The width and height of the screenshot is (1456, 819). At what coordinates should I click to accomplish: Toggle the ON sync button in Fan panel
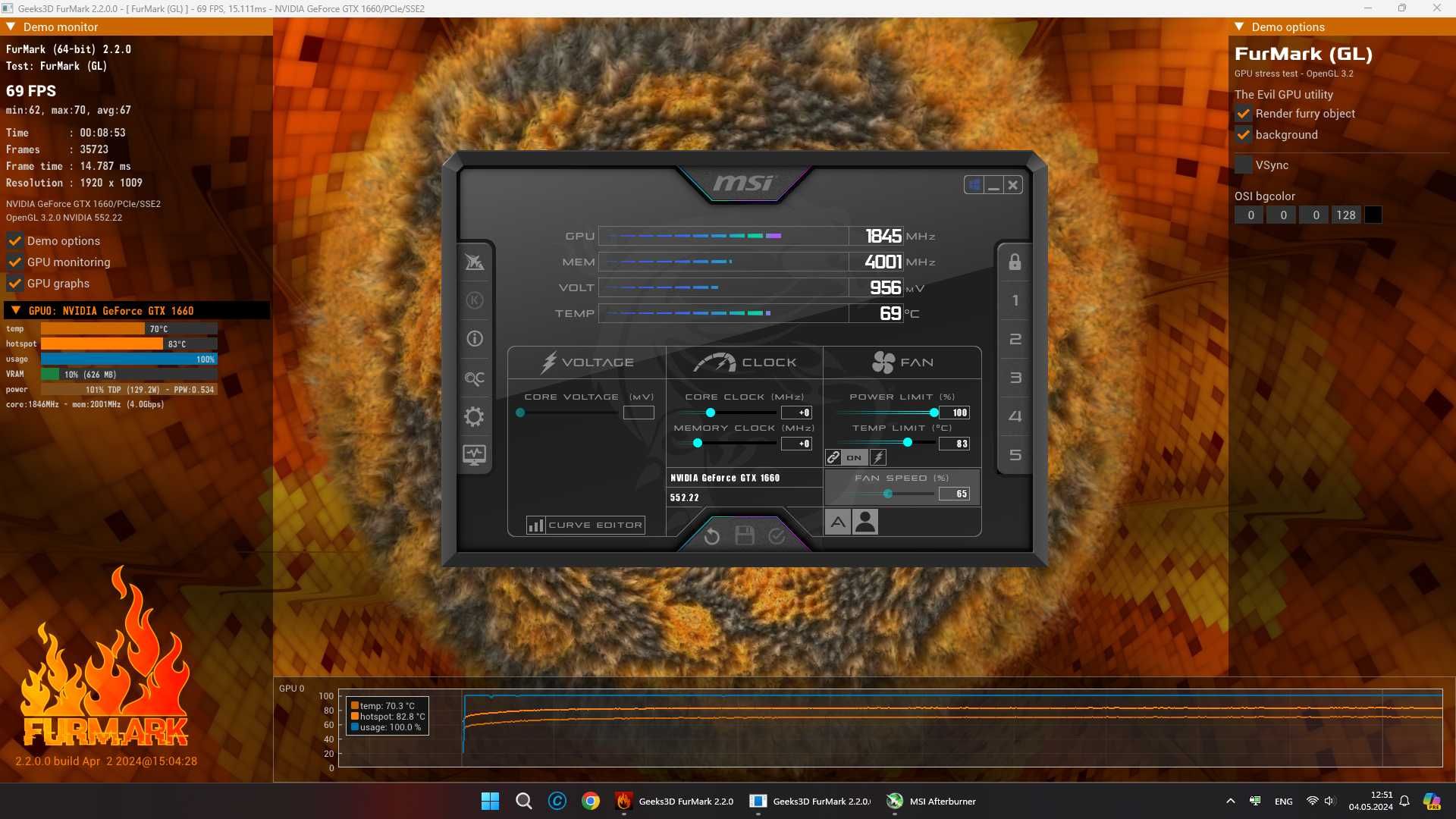tap(854, 457)
